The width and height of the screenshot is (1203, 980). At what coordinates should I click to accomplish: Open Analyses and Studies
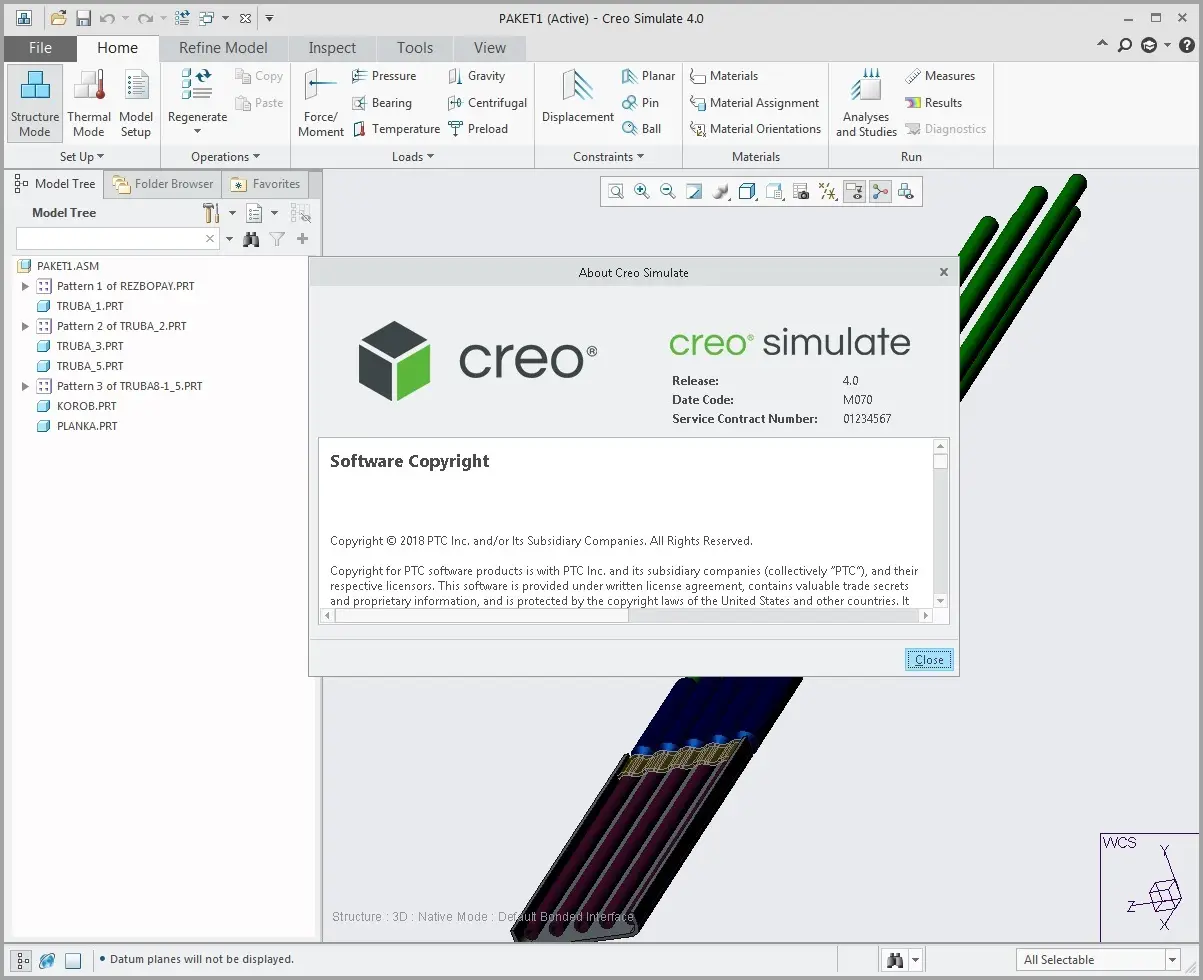[x=864, y=101]
